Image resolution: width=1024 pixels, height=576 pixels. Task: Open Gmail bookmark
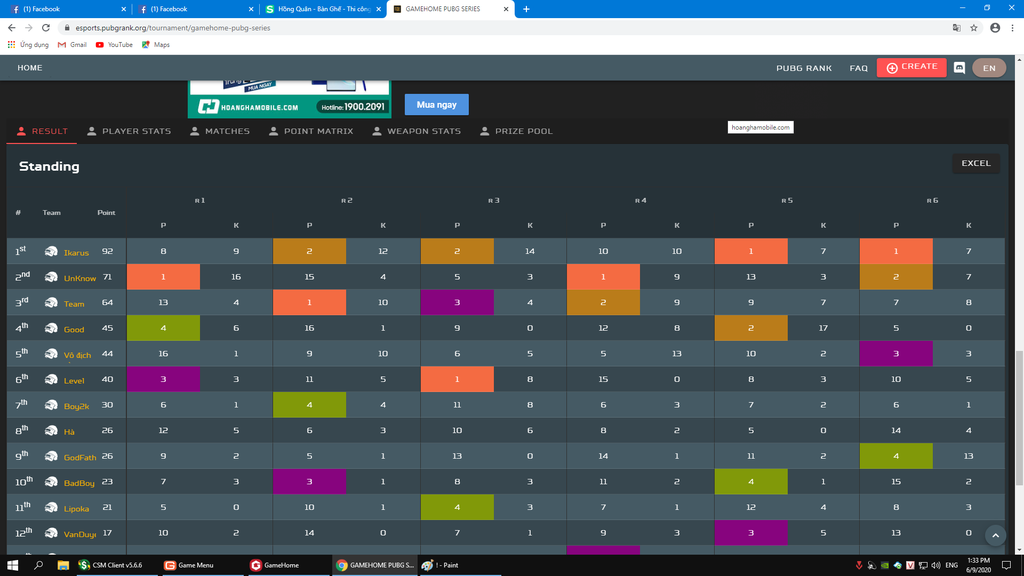pos(72,44)
